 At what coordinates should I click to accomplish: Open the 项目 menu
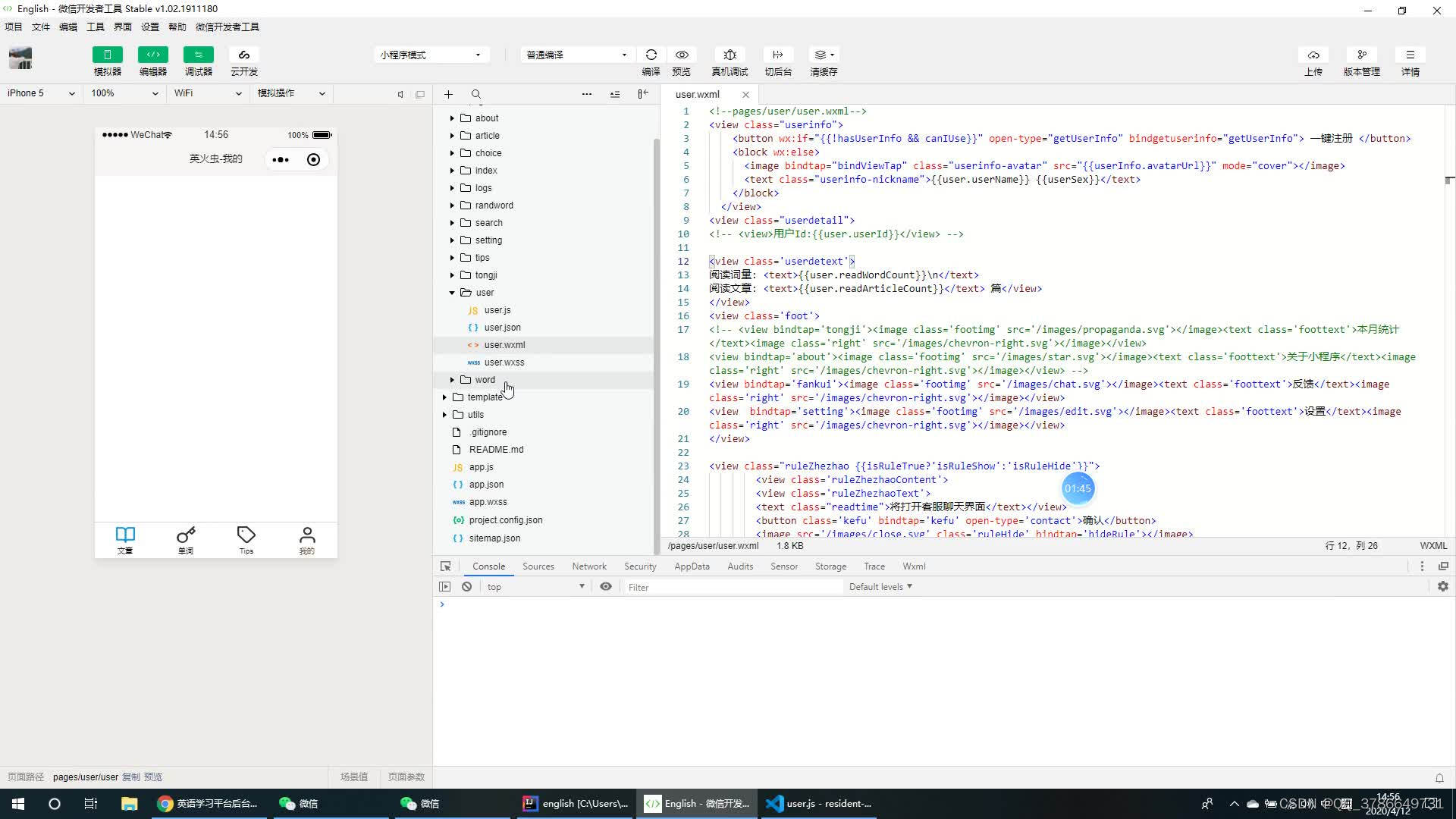[14, 27]
